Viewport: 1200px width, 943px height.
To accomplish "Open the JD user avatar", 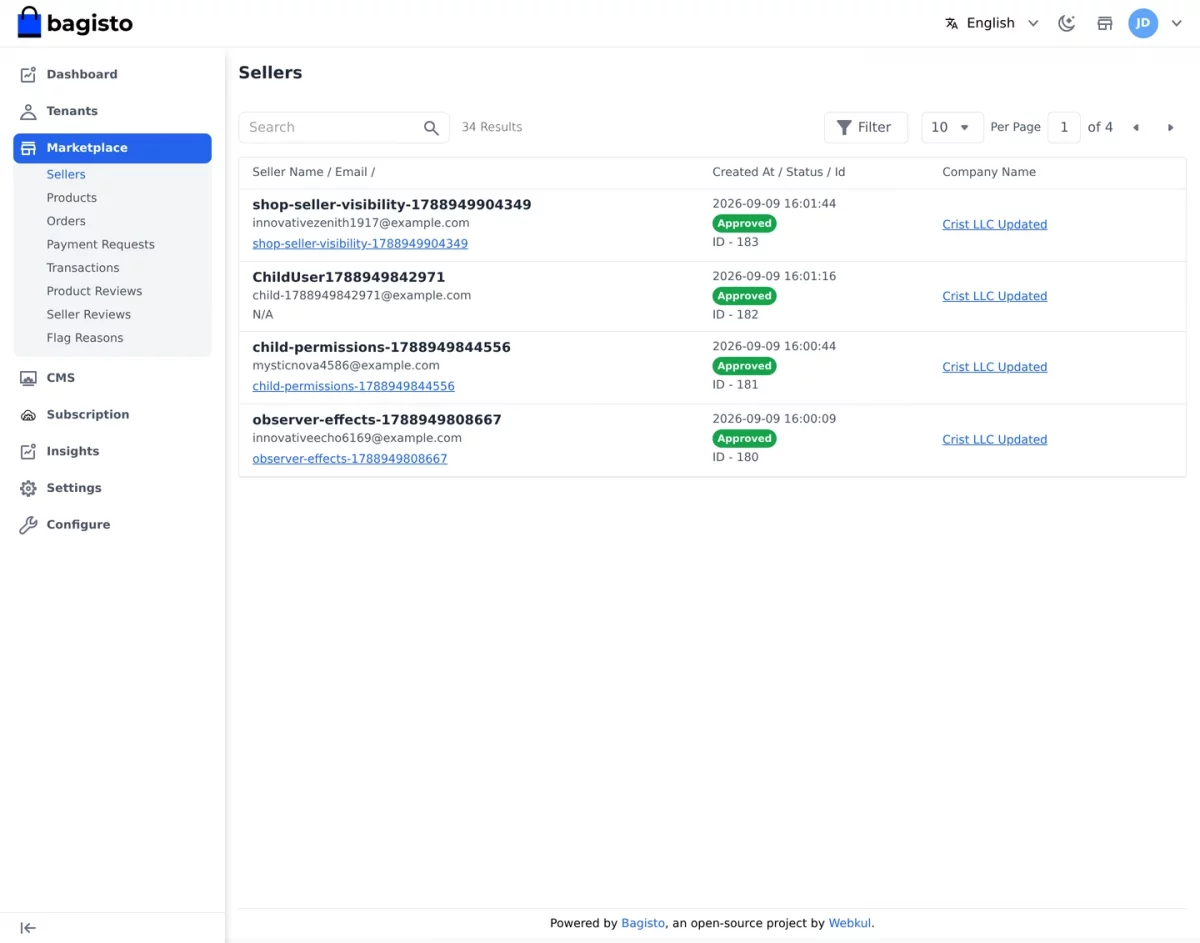I will pyautogui.click(x=1143, y=23).
